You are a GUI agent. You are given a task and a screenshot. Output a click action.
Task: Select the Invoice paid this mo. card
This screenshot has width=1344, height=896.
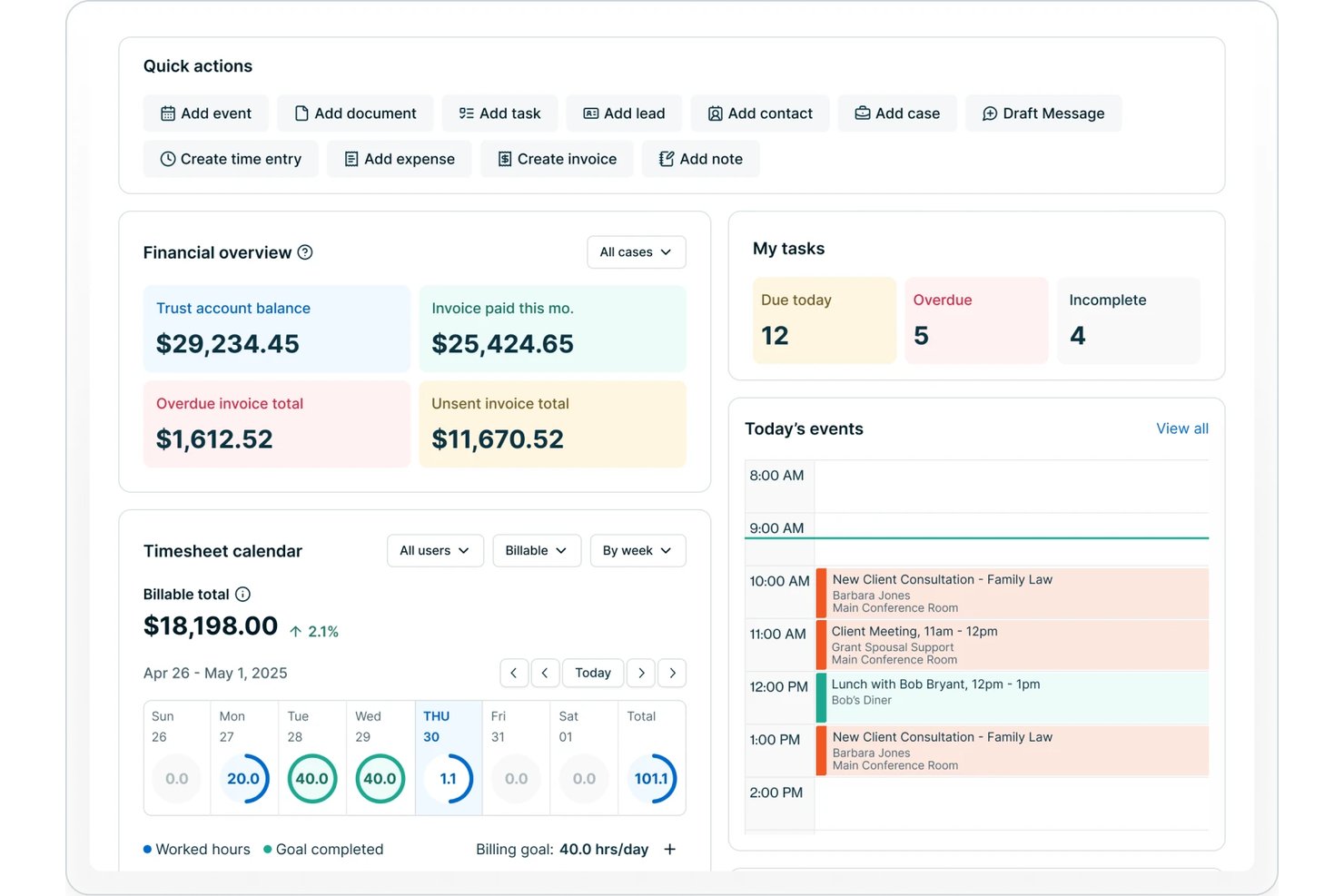pyautogui.click(x=552, y=329)
